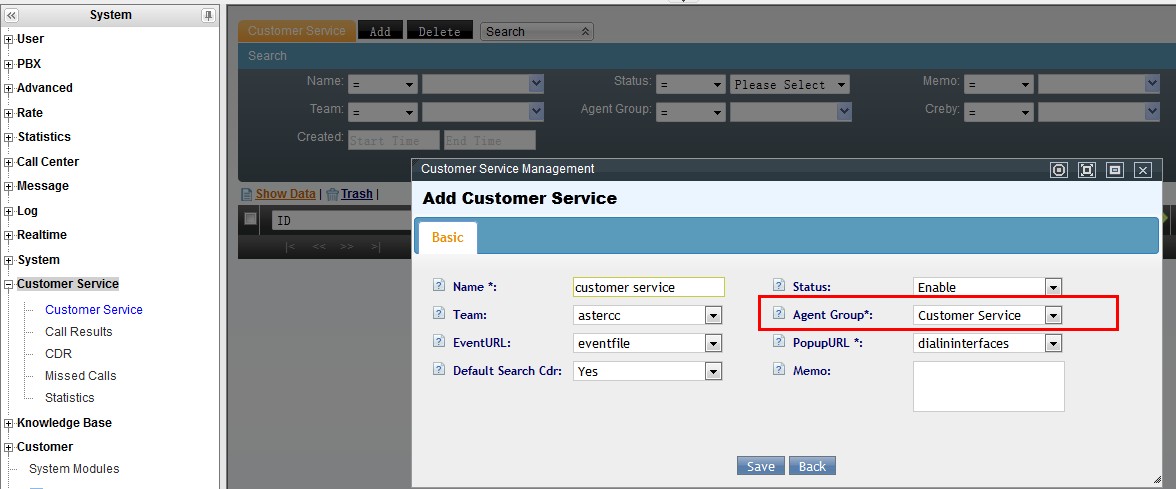This screenshot has width=1176, height=489.
Task: Expand the Call Center tree node
Action: pos(9,162)
